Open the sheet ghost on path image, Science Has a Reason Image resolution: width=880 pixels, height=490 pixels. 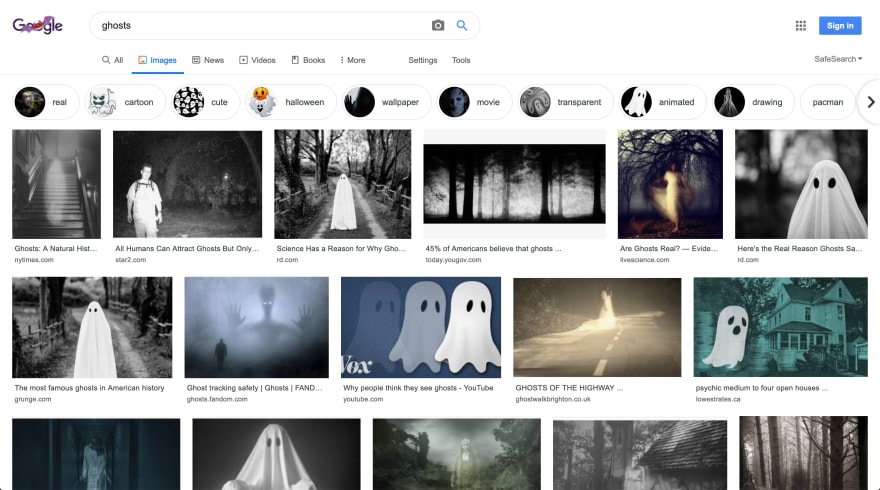pyautogui.click(x=342, y=184)
